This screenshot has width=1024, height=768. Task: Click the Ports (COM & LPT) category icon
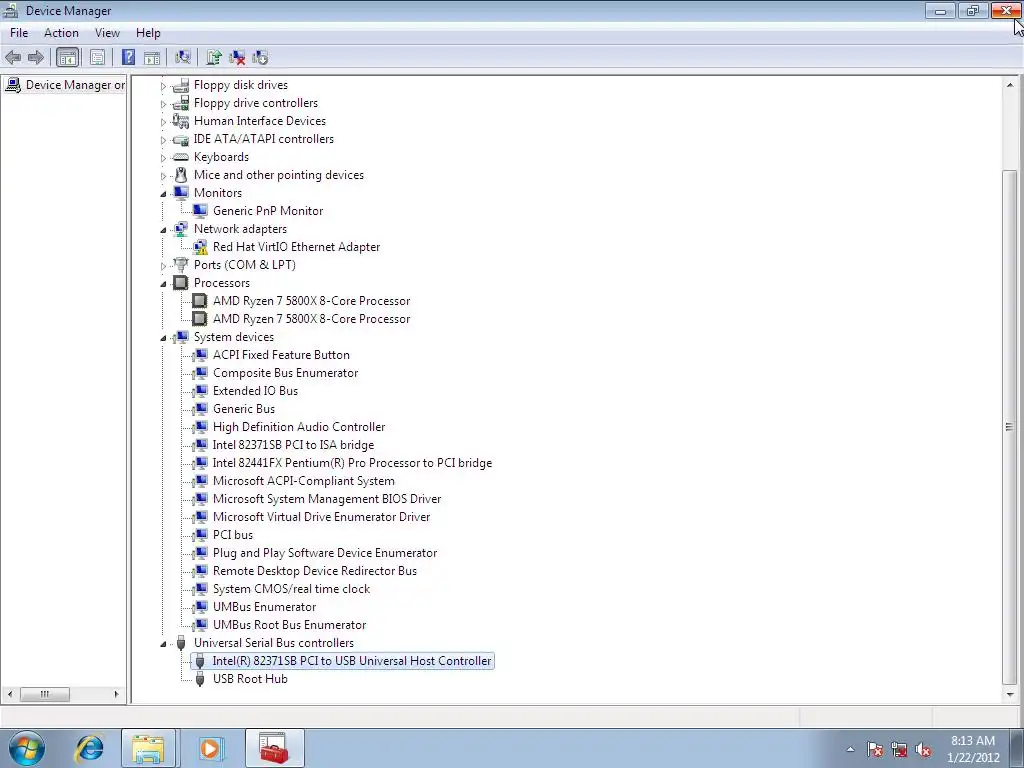click(181, 264)
